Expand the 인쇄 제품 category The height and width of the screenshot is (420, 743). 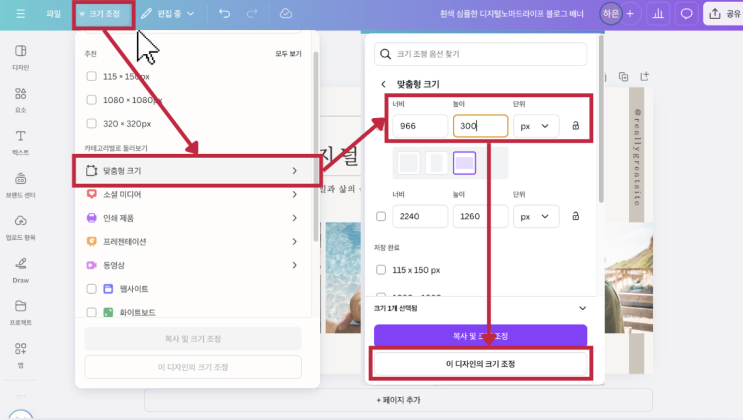tap(193, 218)
